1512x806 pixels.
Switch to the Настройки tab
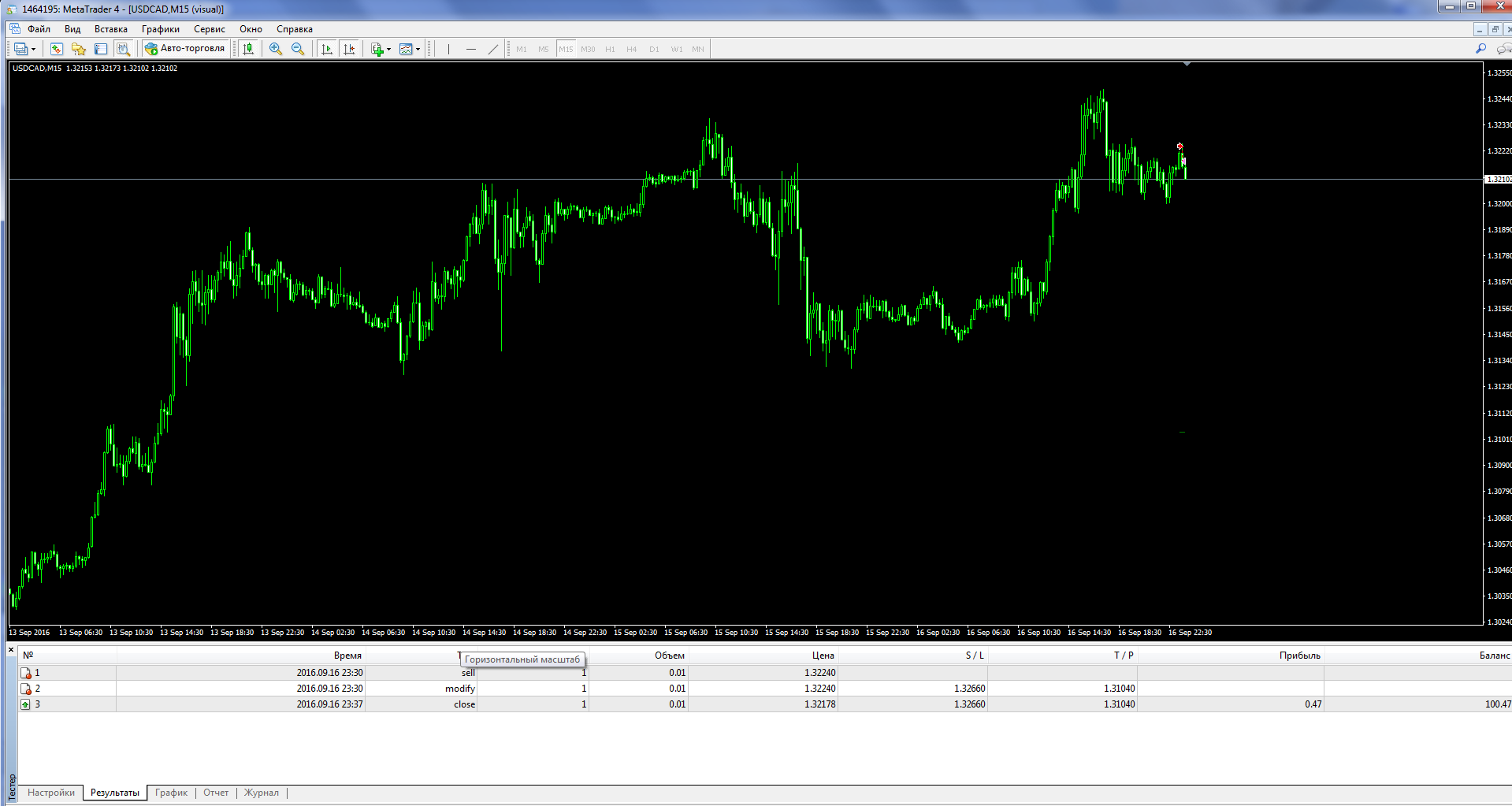(x=51, y=793)
